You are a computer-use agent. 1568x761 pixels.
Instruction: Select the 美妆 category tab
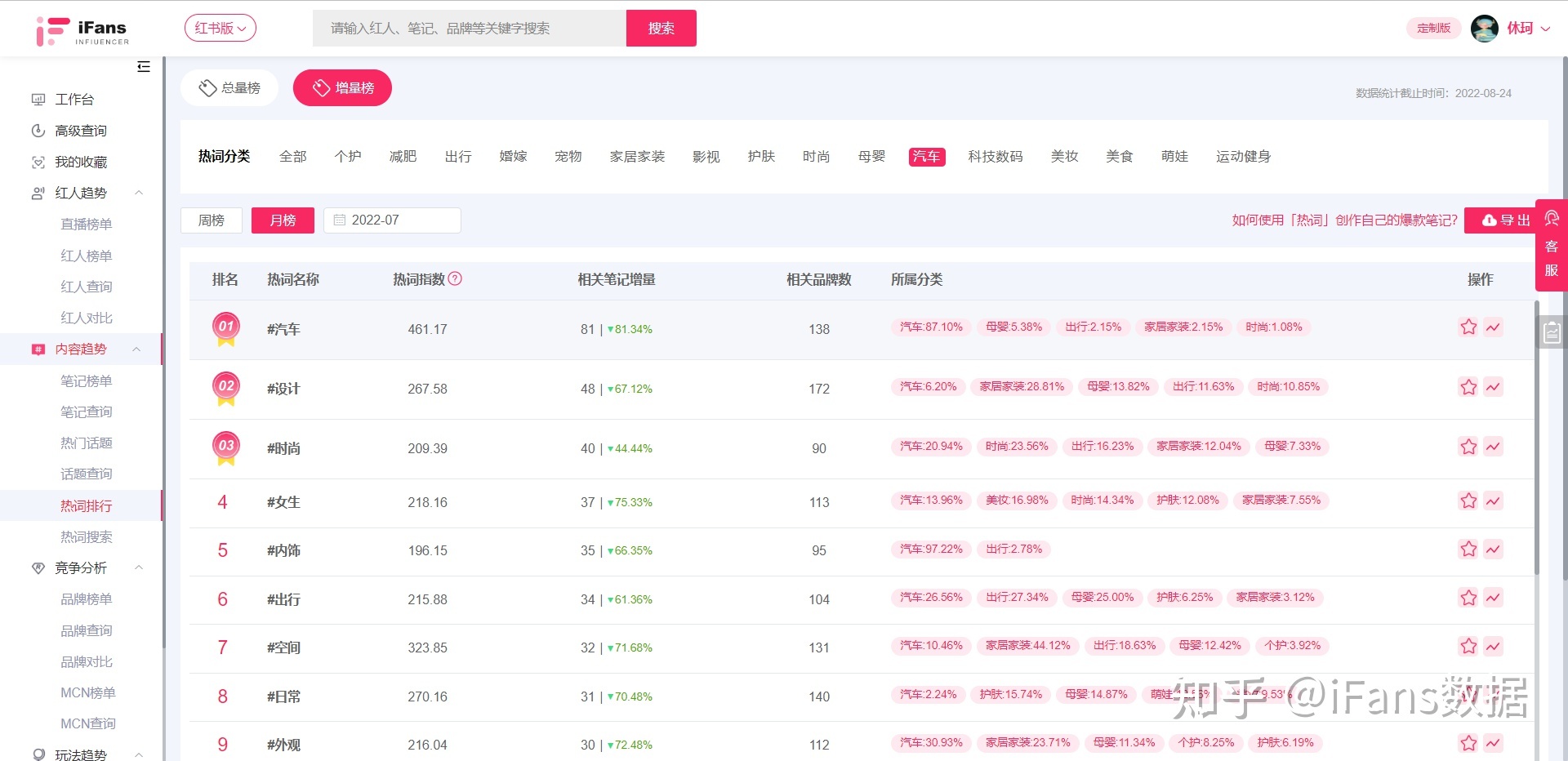click(1064, 156)
